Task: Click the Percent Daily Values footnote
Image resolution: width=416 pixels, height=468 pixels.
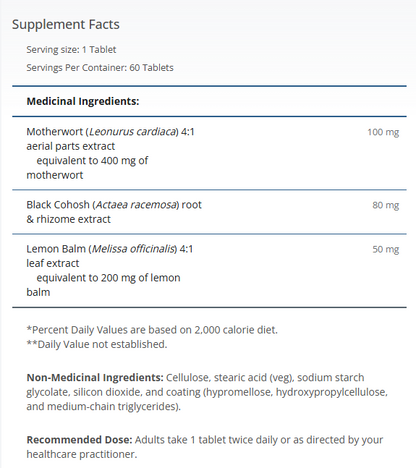Action: [x=152, y=330]
